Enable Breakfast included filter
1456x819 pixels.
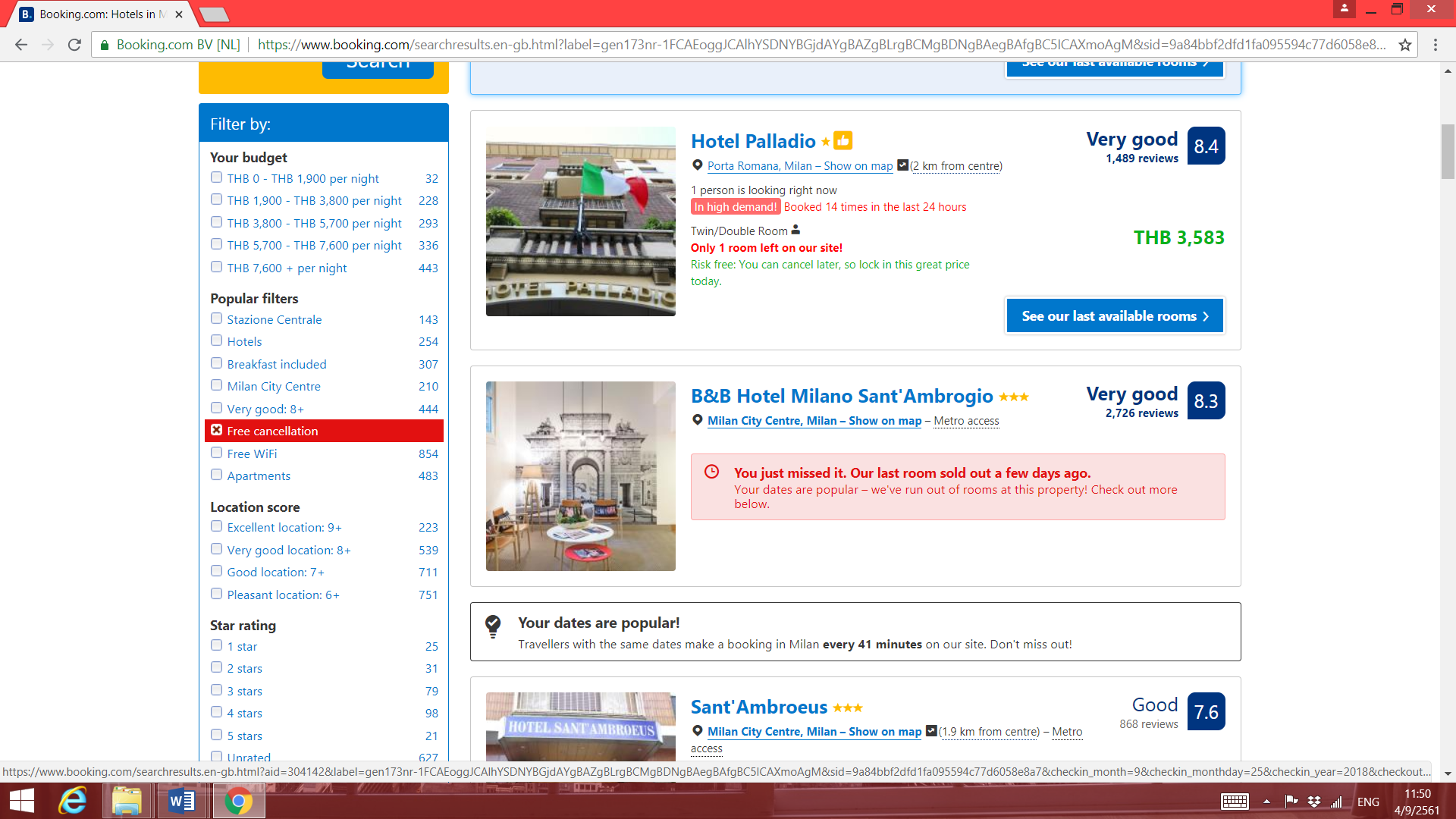[x=216, y=363]
